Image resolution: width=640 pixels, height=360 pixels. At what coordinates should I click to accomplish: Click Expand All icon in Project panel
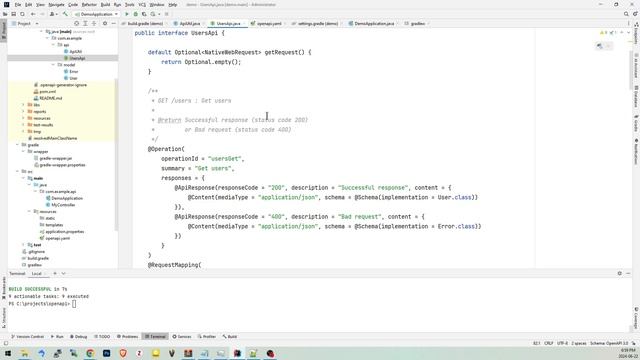coord(85,24)
